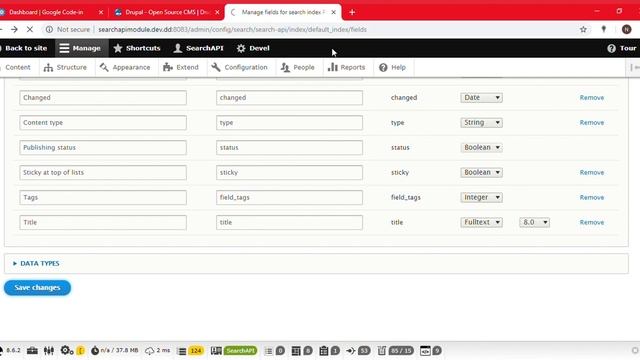Stop loading the page
Screen dimensions: 640x360
pos(30,29)
